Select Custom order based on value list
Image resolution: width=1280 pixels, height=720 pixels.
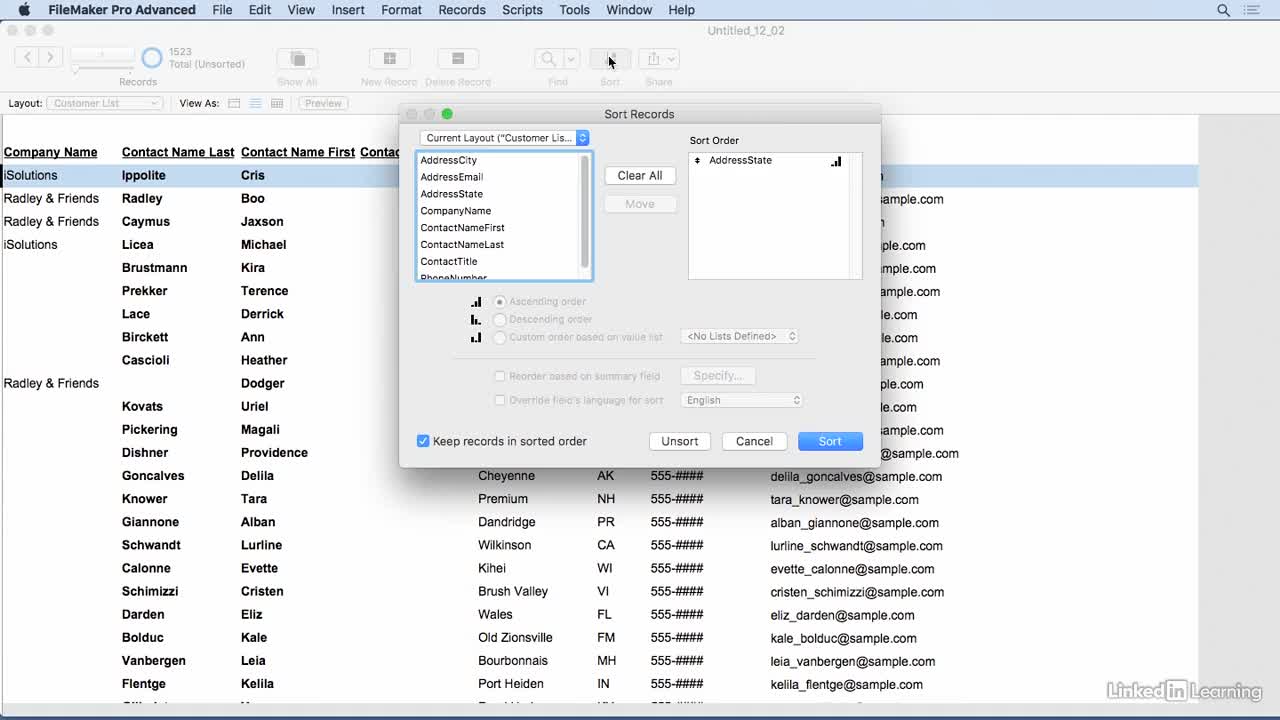coord(500,337)
